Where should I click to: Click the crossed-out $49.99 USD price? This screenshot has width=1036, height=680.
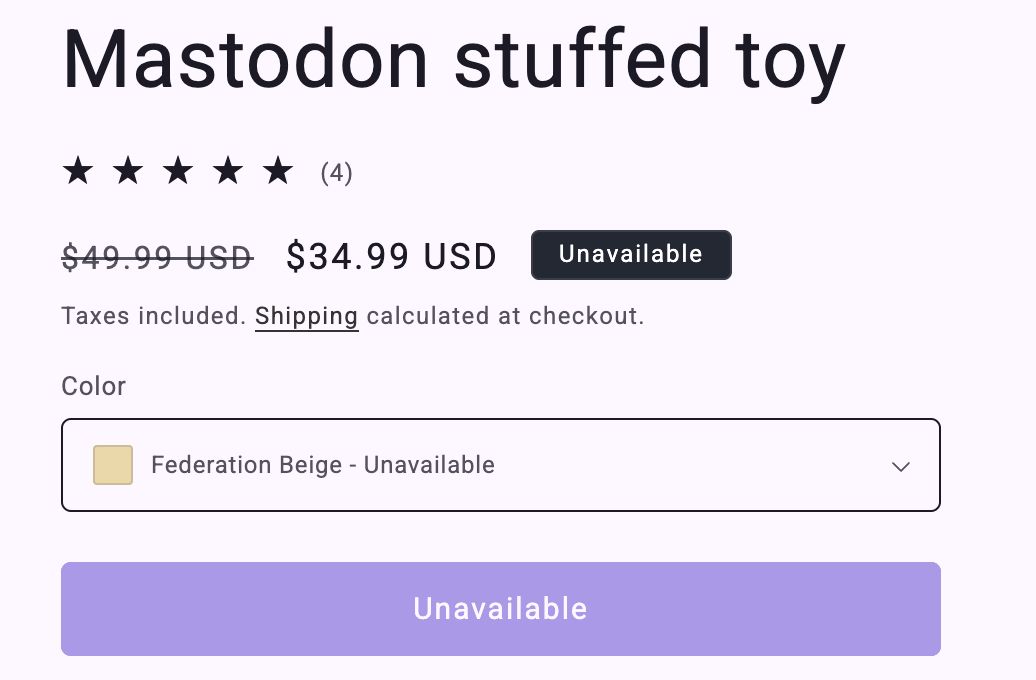(x=157, y=258)
